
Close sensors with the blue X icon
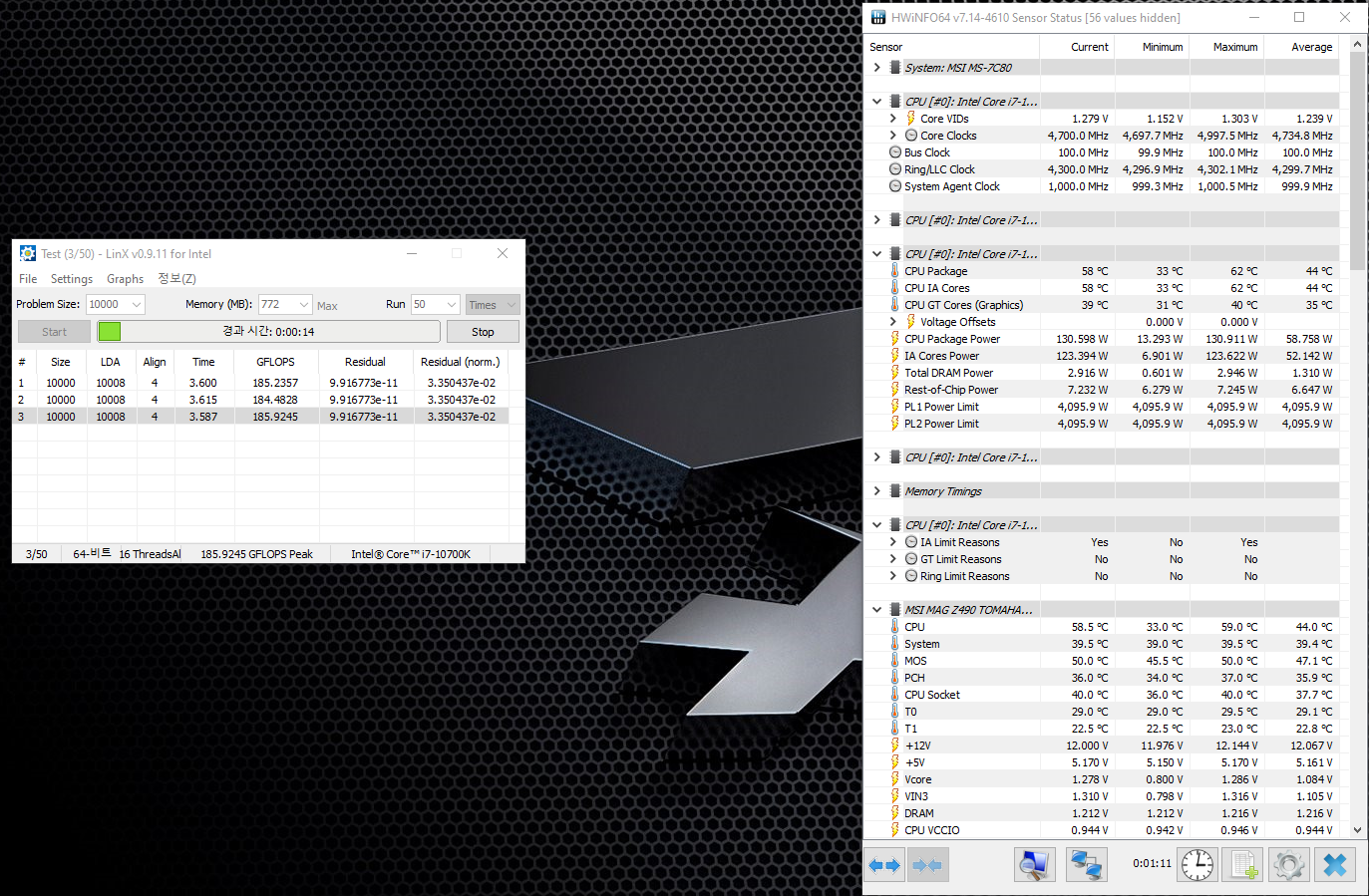click(x=1335, y=865)
